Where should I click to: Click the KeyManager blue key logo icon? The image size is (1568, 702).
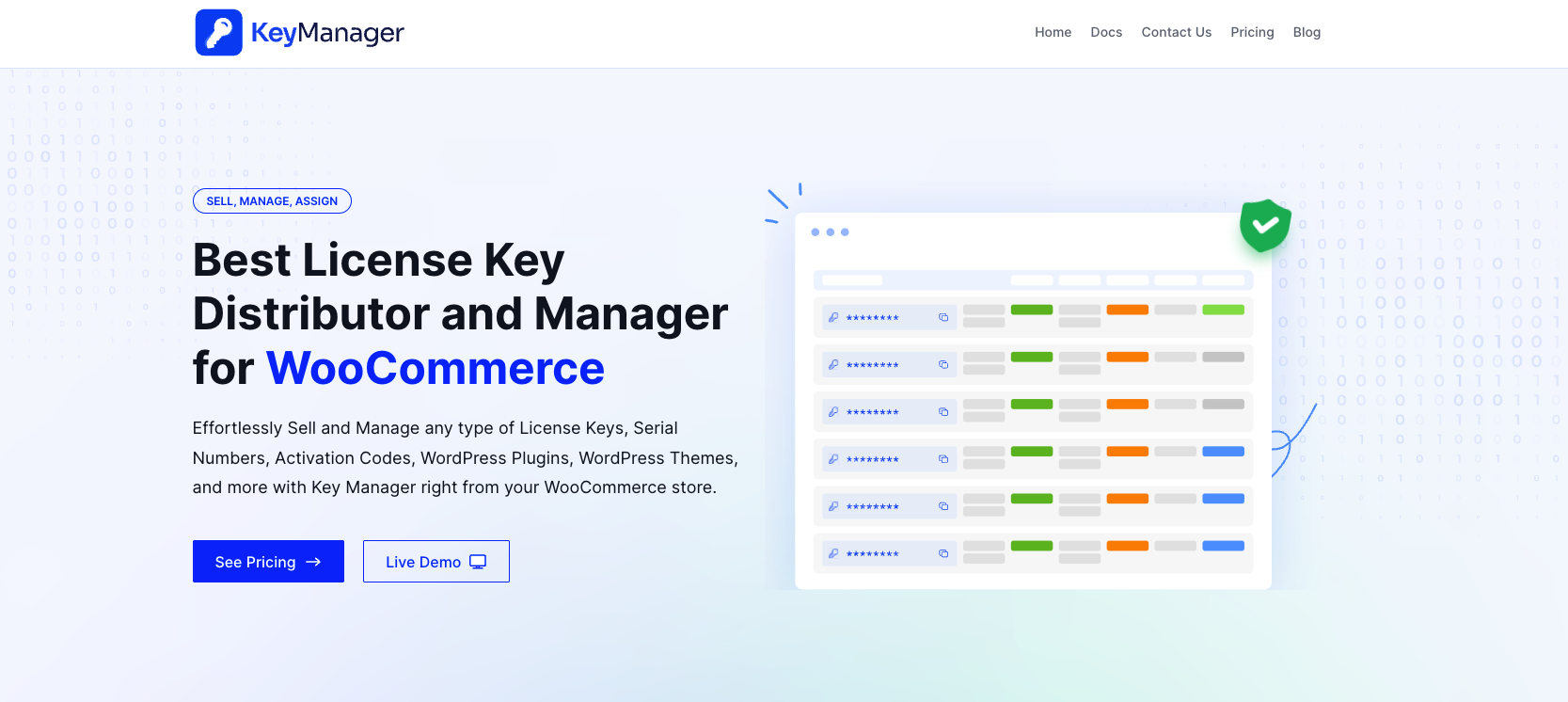pos(219,33)
